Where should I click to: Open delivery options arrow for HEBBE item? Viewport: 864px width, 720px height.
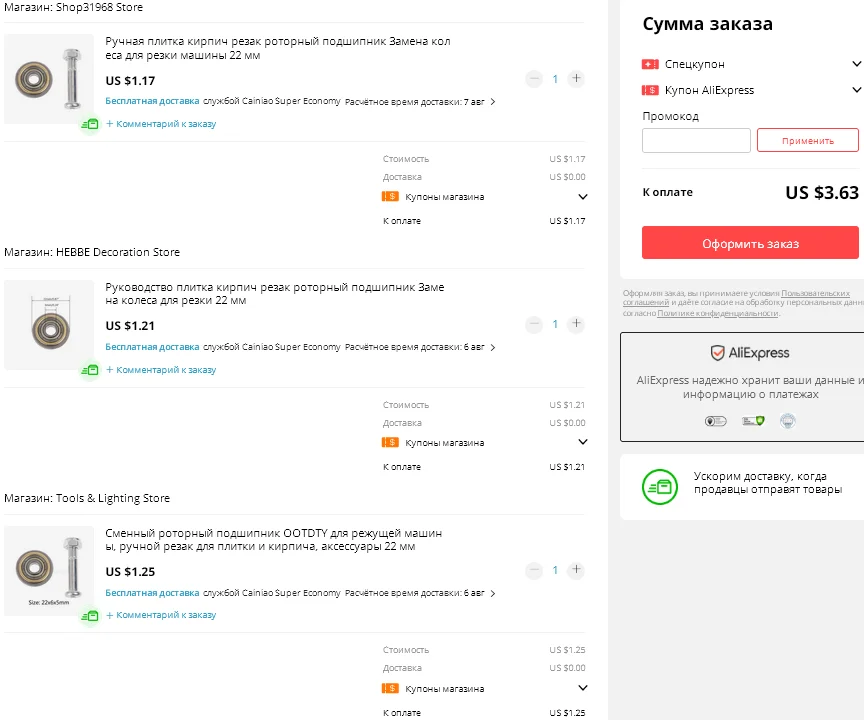[493, 347]
